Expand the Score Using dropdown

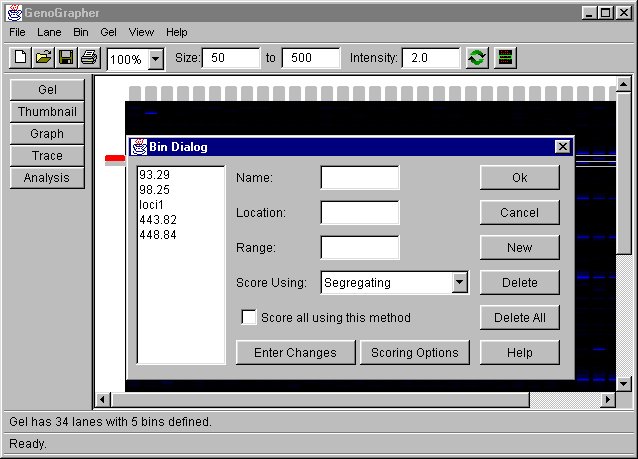459,283
